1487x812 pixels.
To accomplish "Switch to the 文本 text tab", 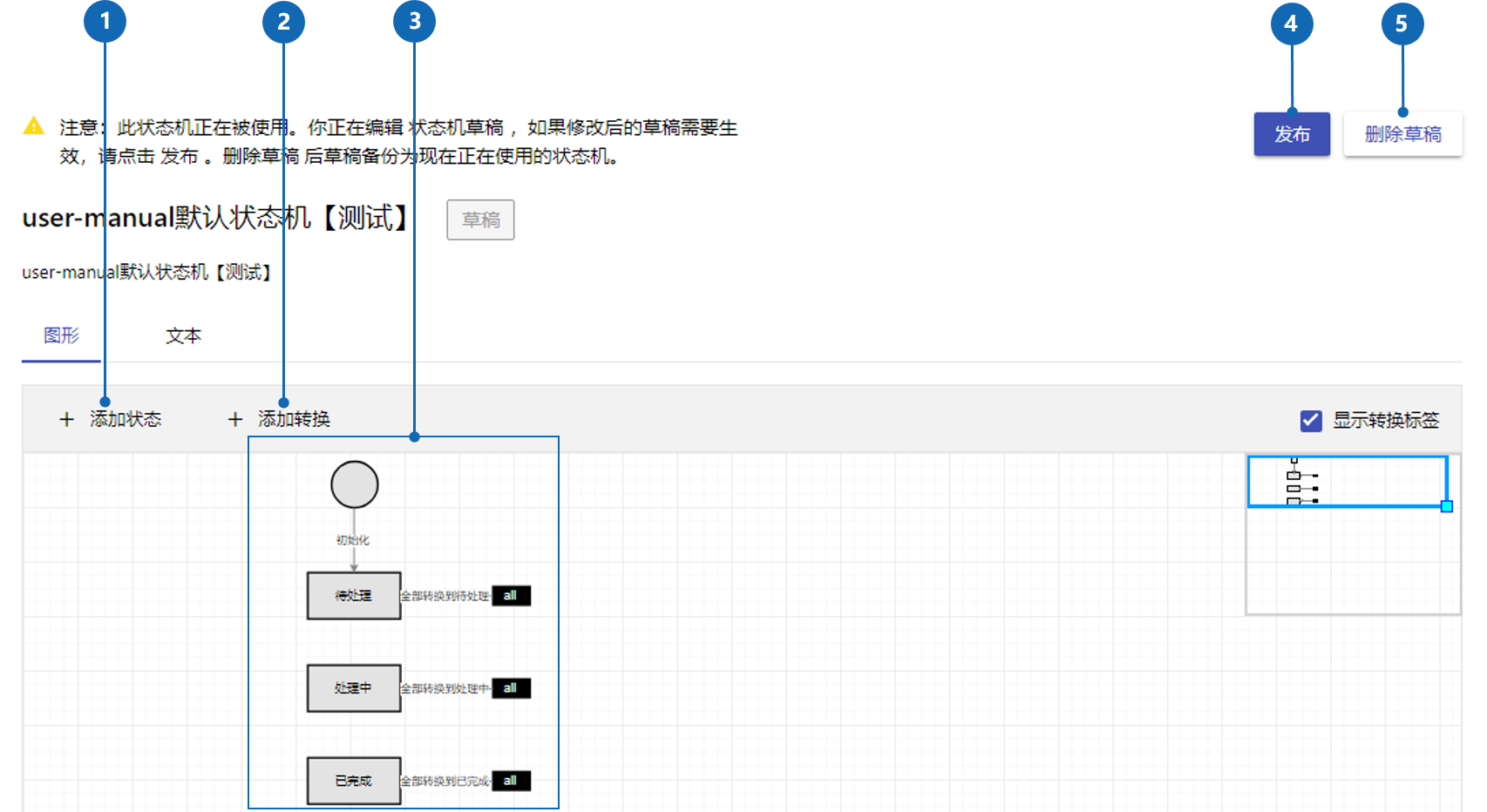I will pos(183,335).
